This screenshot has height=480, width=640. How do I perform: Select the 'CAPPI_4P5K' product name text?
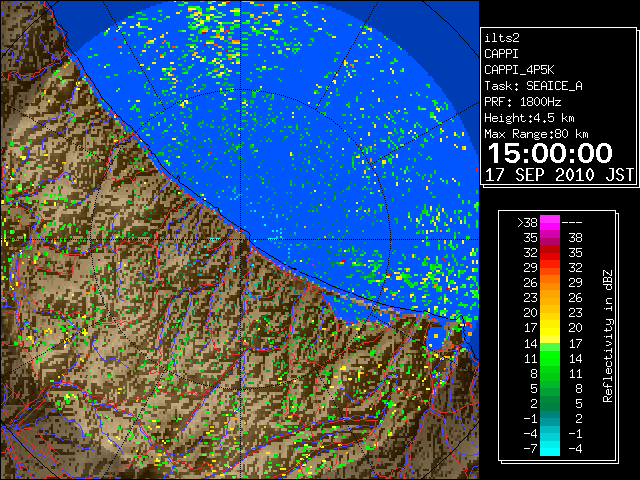519,70
